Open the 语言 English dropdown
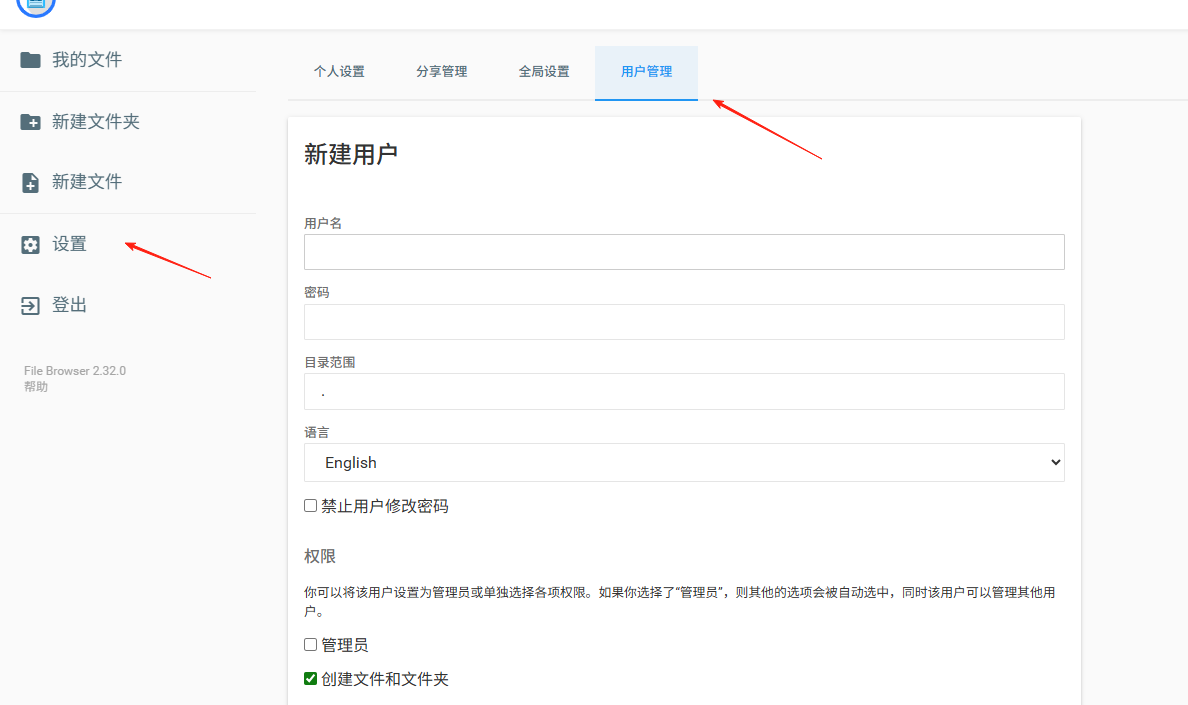 click(684, 463)
